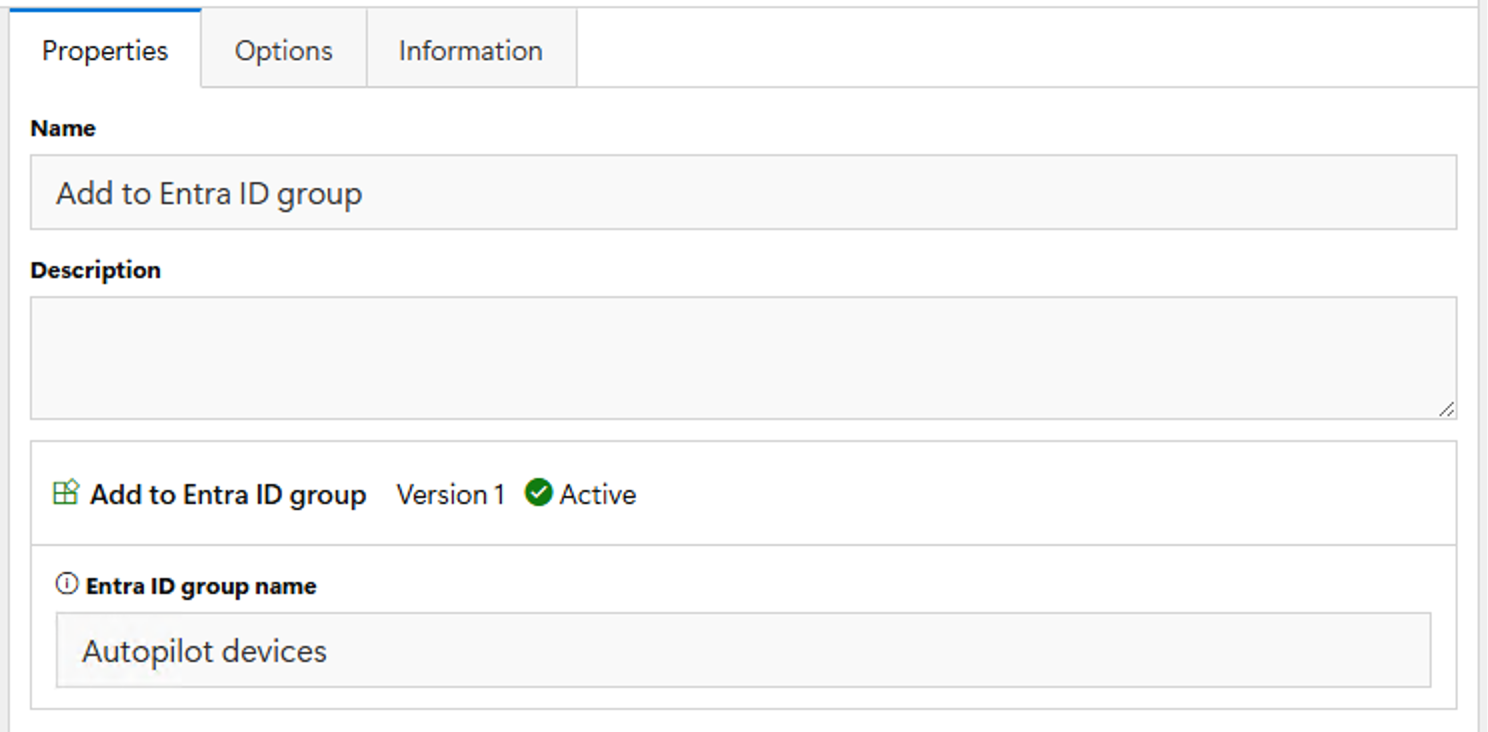Click the Name field label
The width and height of the screenshot is (1488, 732).
(x=63, y=128)
